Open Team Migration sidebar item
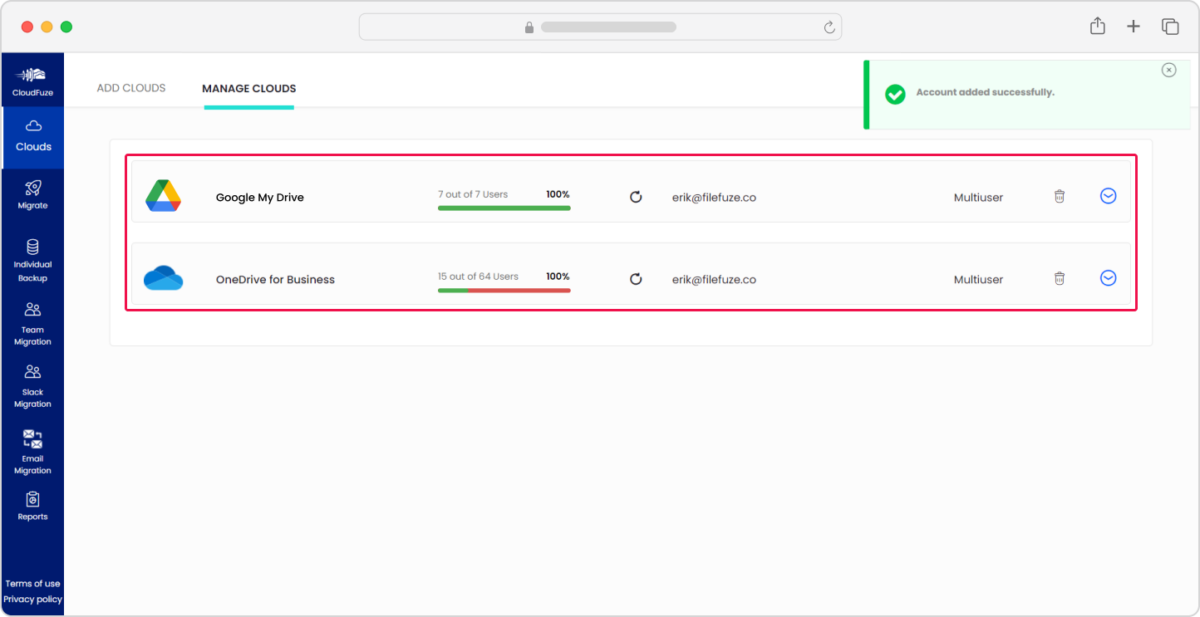1200x617 pixels. pyautogui.click(x=32, y=322)
